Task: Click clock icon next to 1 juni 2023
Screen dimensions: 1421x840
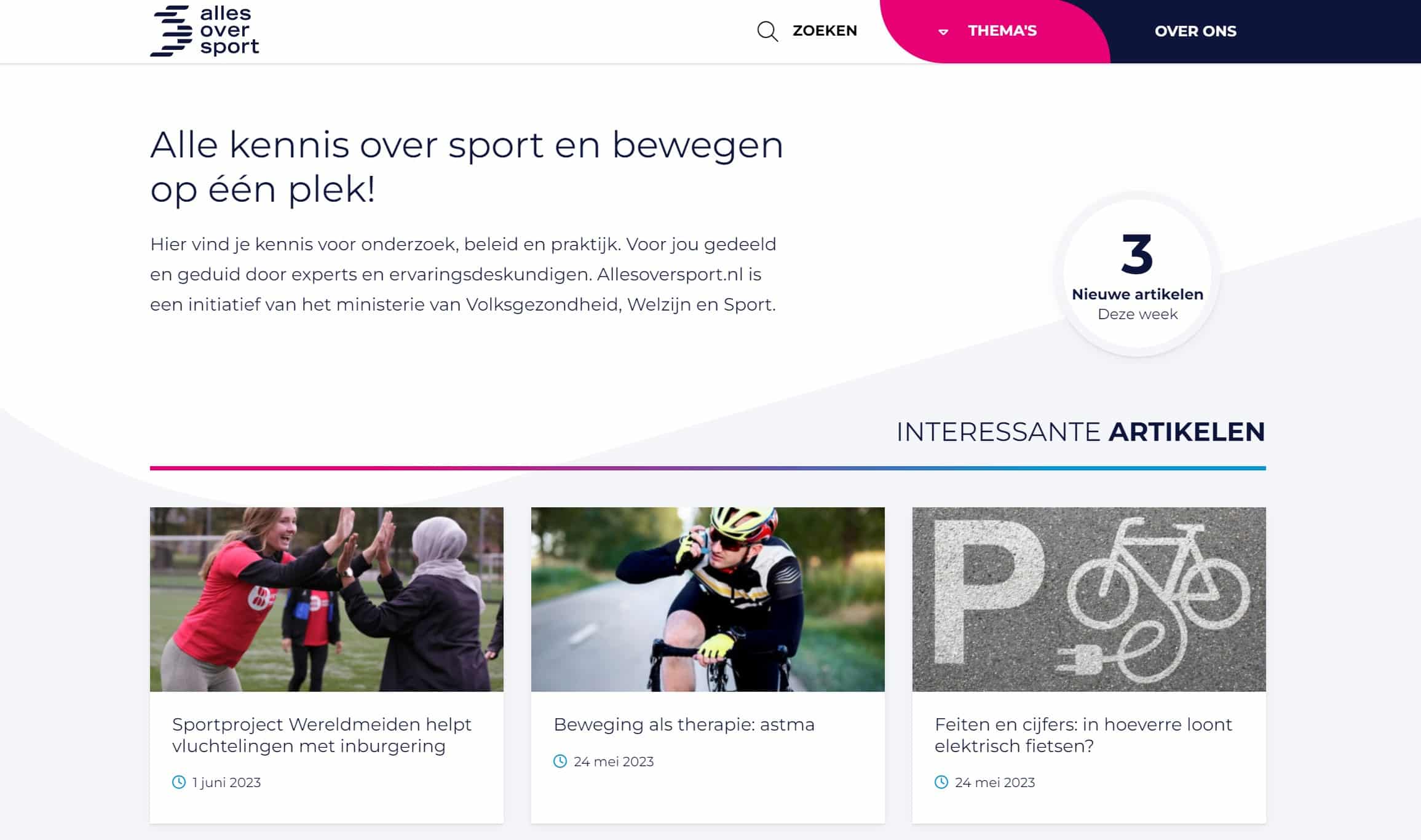Action: pos(179,782)
